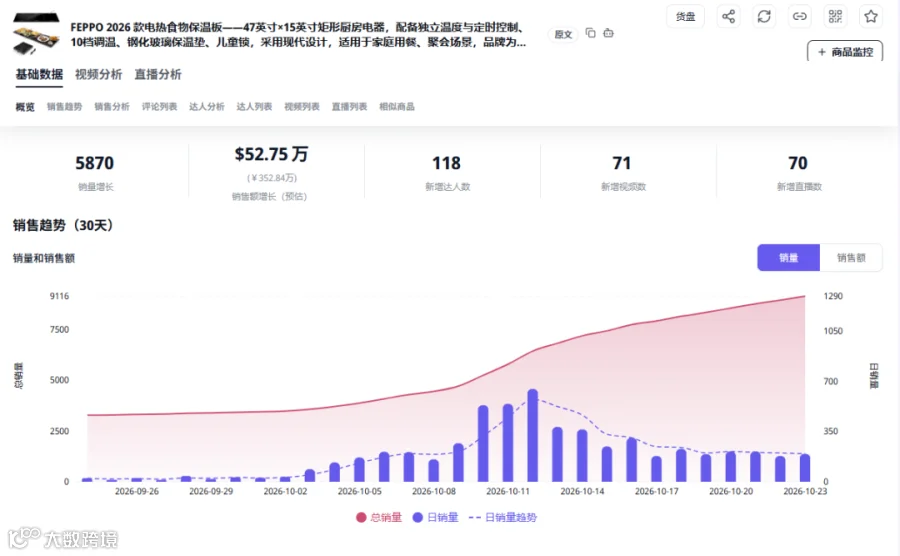Toggle 日销量趋势 legend series
This screenshot has height=556, width=900.
pyautogui.click(x=503, y=518)
